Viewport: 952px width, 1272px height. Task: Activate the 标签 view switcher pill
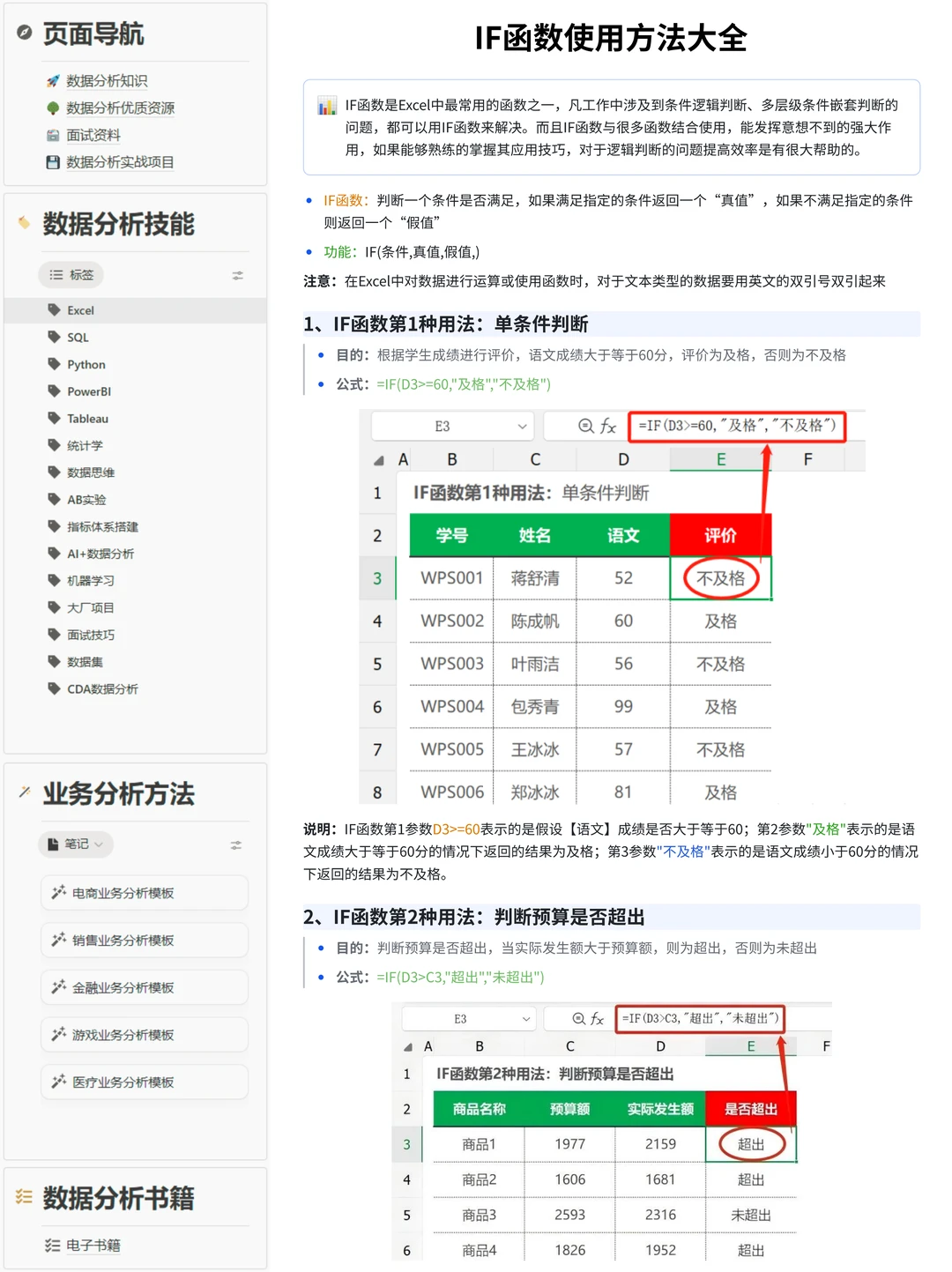point(71,274)
